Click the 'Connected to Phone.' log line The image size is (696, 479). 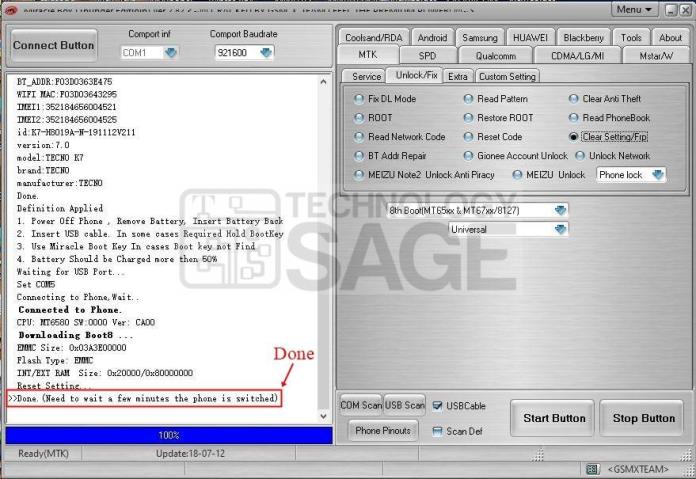[70, 310]
